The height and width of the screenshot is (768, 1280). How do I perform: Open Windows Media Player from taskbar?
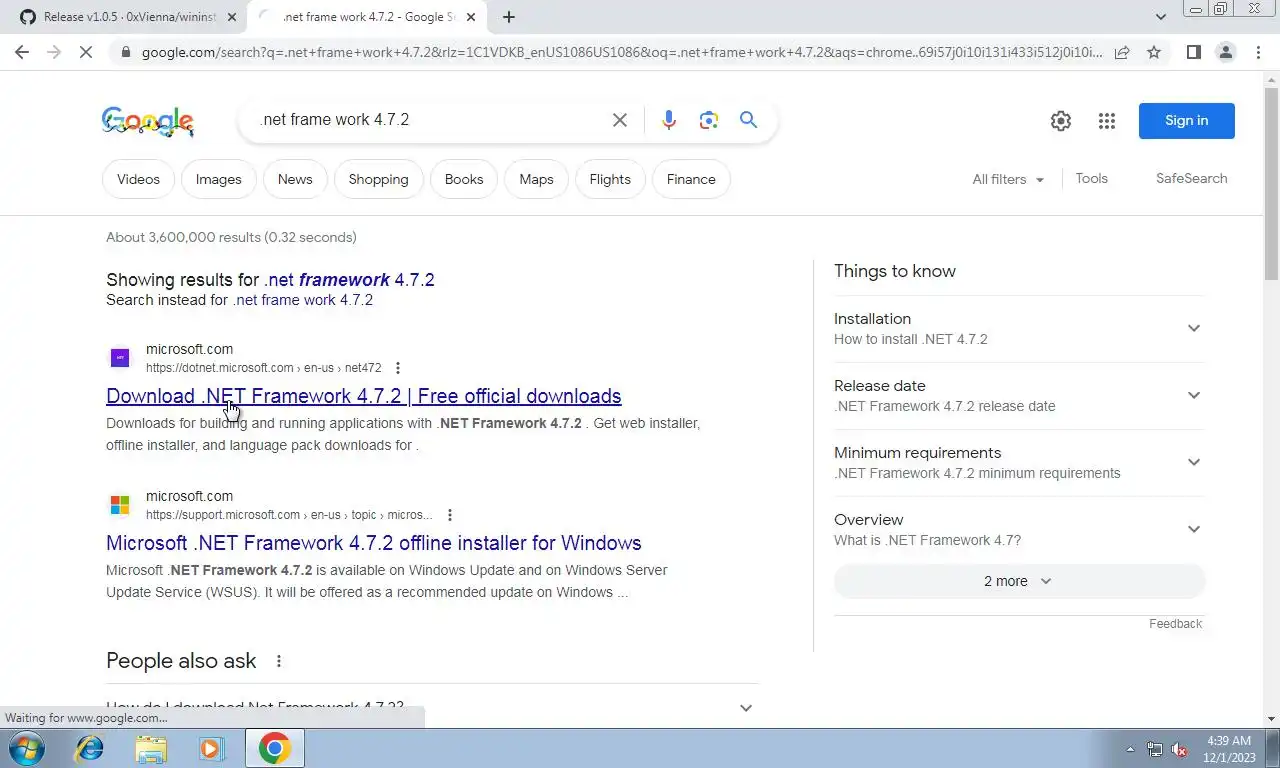[211, 748]
